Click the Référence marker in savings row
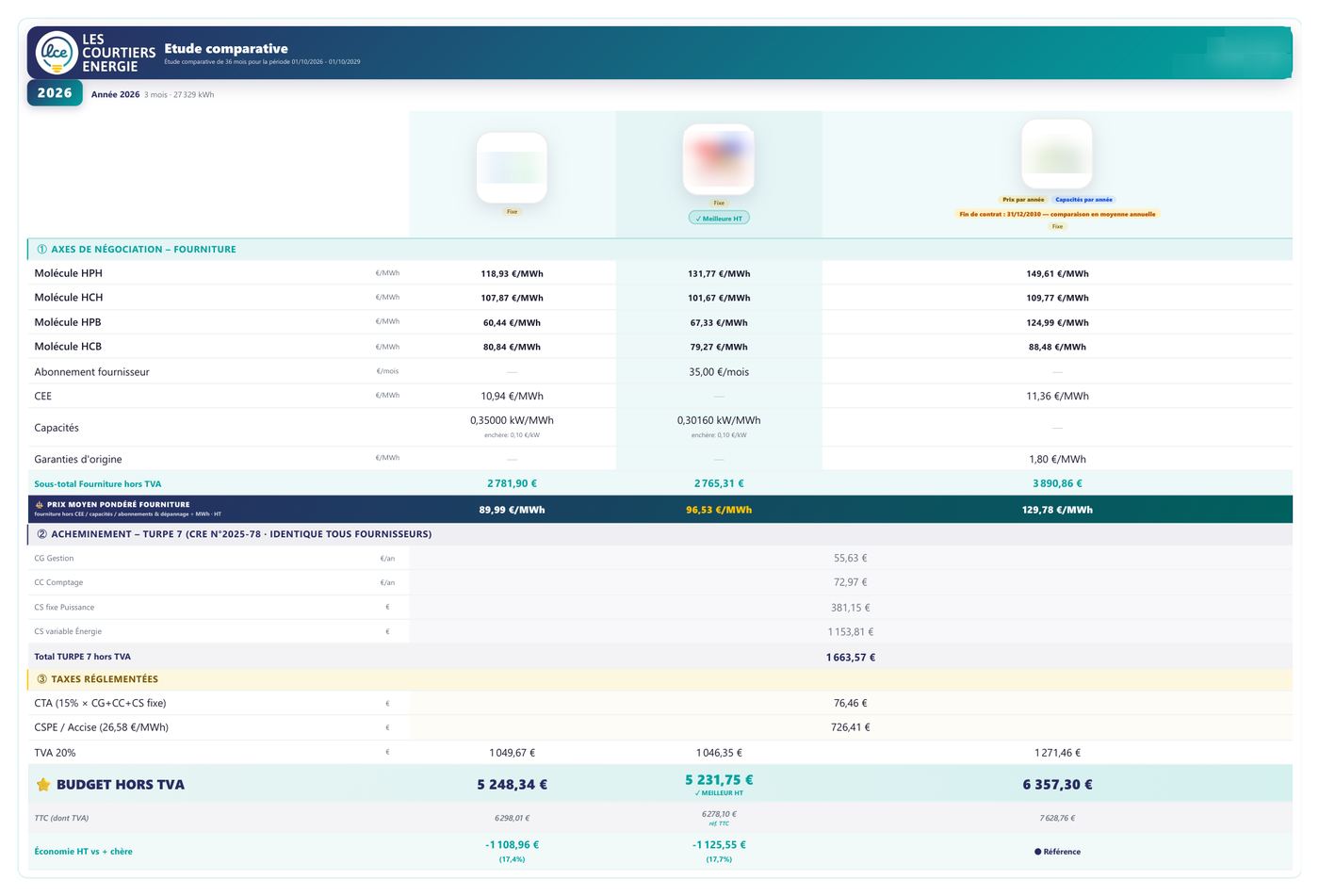The width and height of the screenshot is (1319, 896). tap(1057, 852)
